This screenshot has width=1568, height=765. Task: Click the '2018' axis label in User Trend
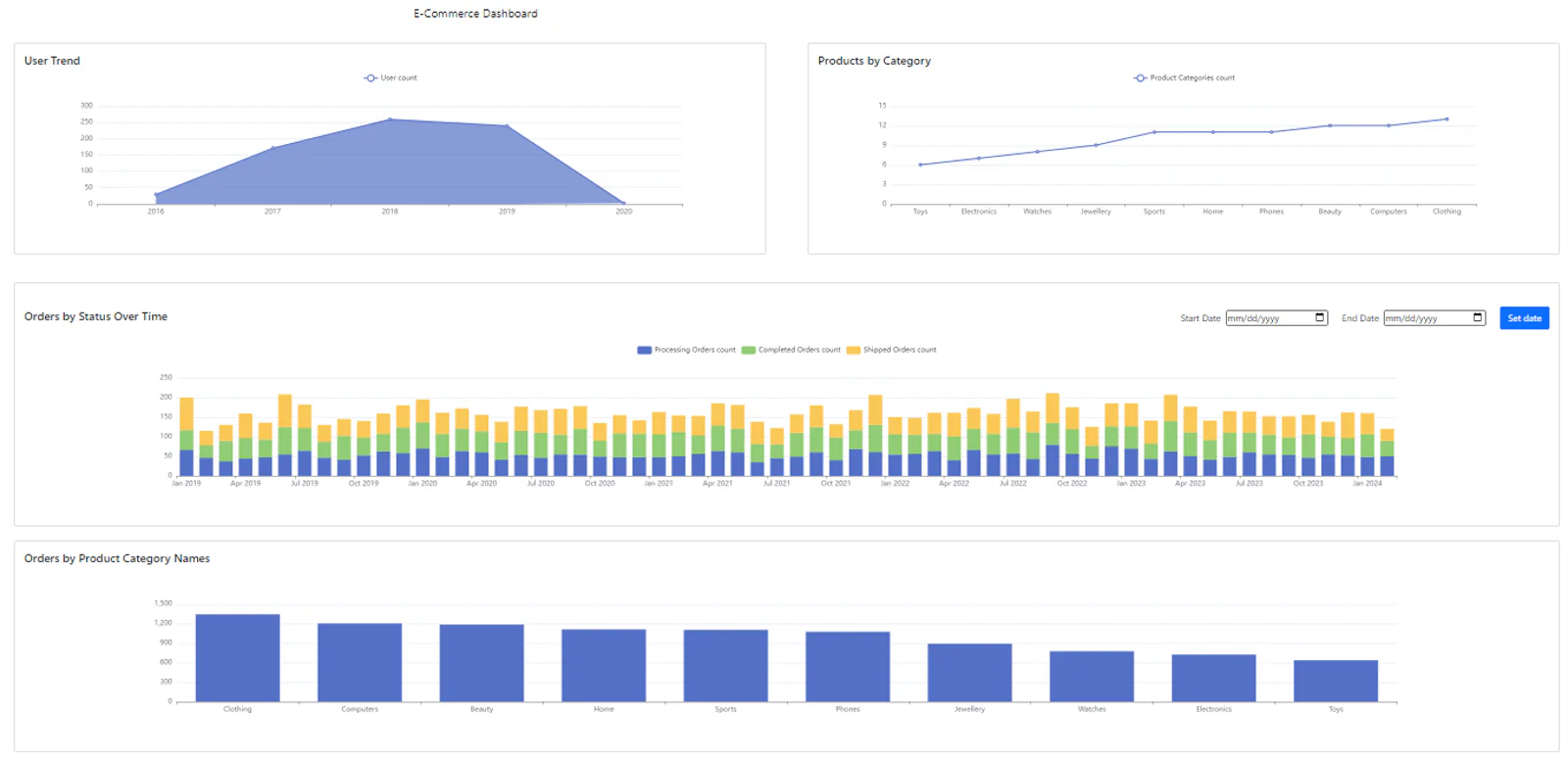click(x=390, y=212)
